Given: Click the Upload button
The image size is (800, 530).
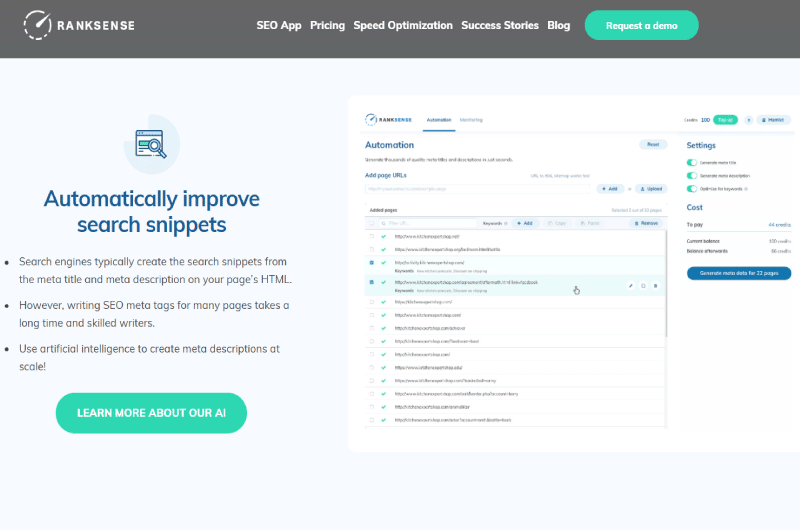Looking at the screenshot, I should pyautogui.click(x=651, y=189).
